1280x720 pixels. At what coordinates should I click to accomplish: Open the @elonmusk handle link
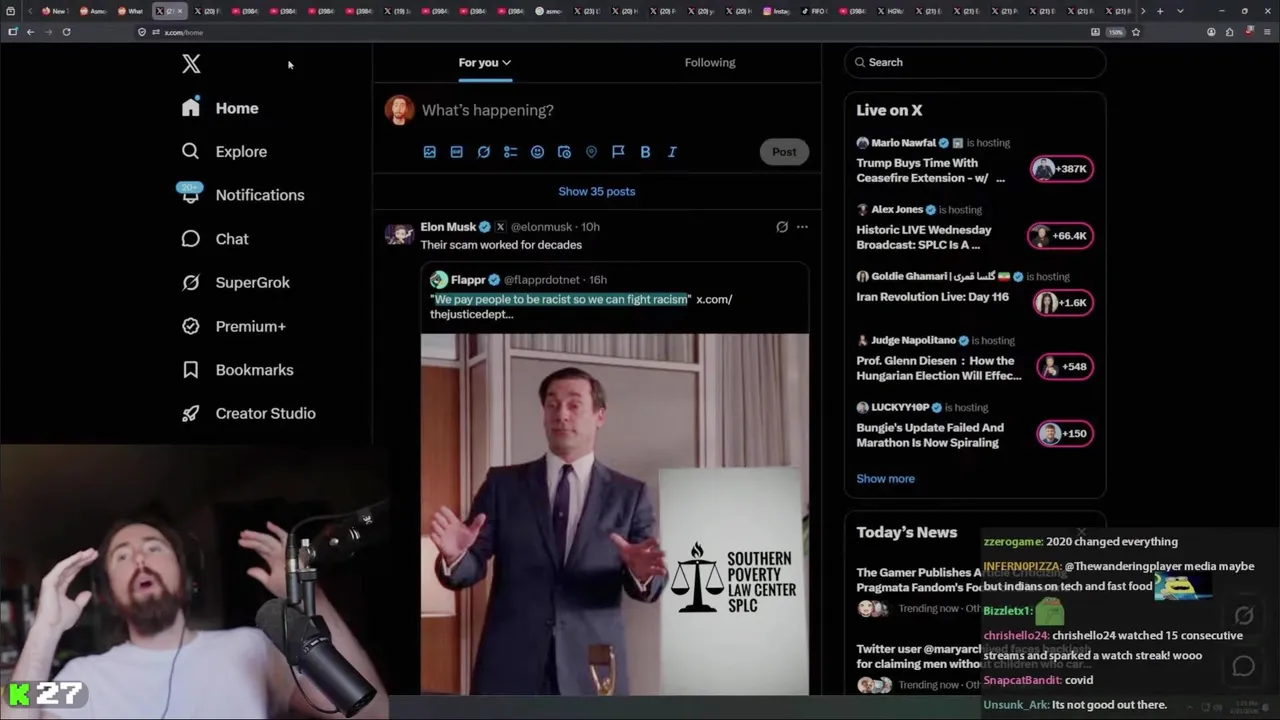(541, 227)
